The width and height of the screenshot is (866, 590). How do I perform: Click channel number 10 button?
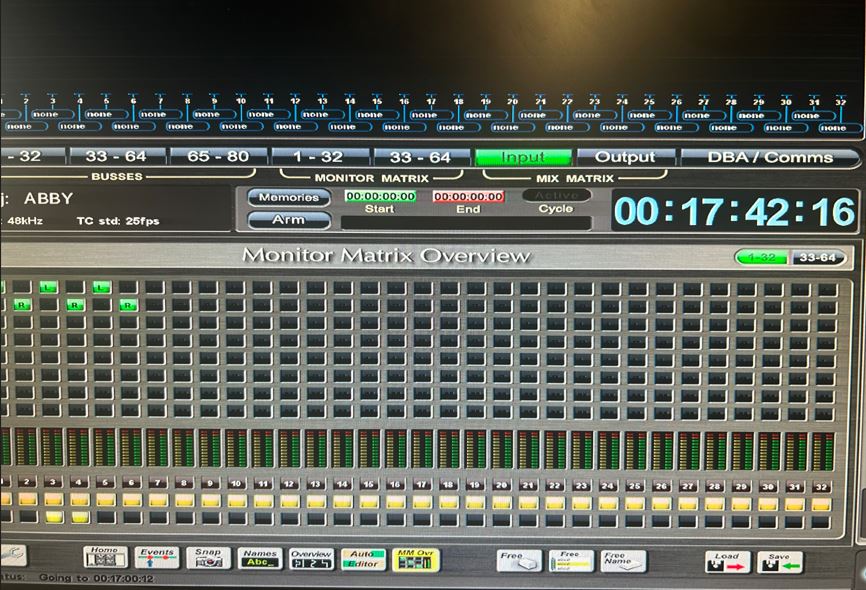(x=236, y=483)
